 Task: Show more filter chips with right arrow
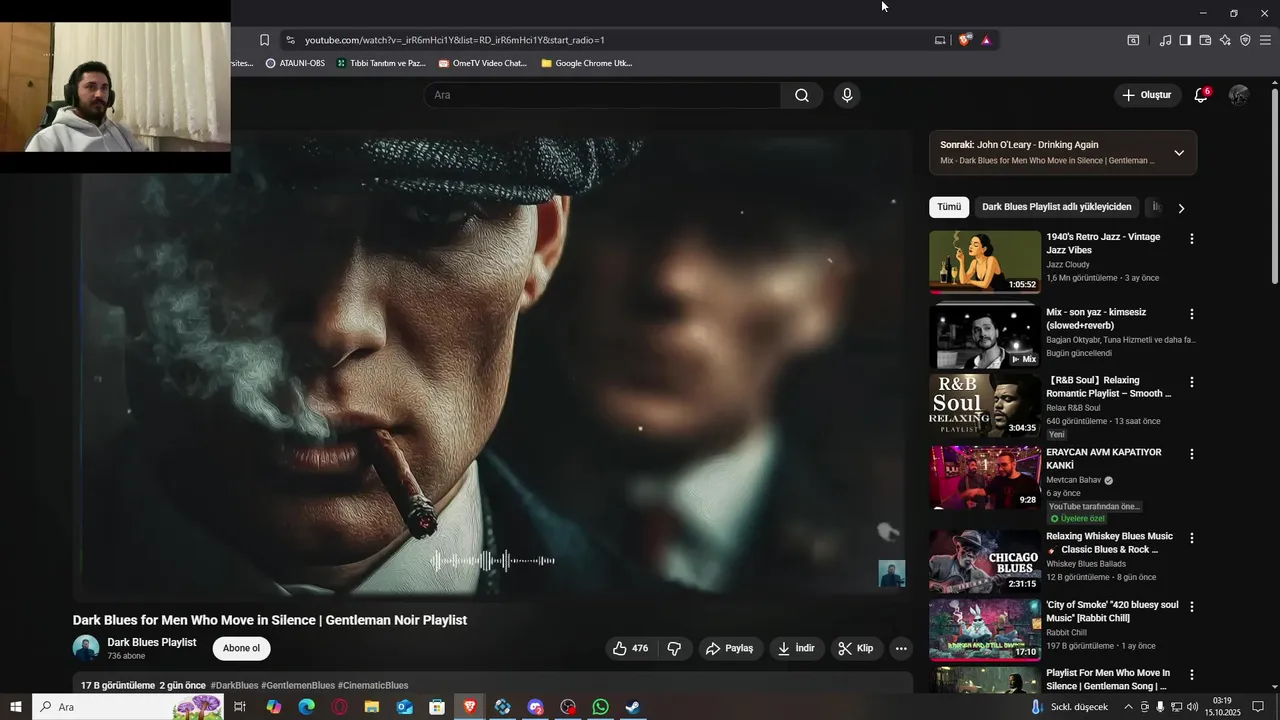[1181, 208]
